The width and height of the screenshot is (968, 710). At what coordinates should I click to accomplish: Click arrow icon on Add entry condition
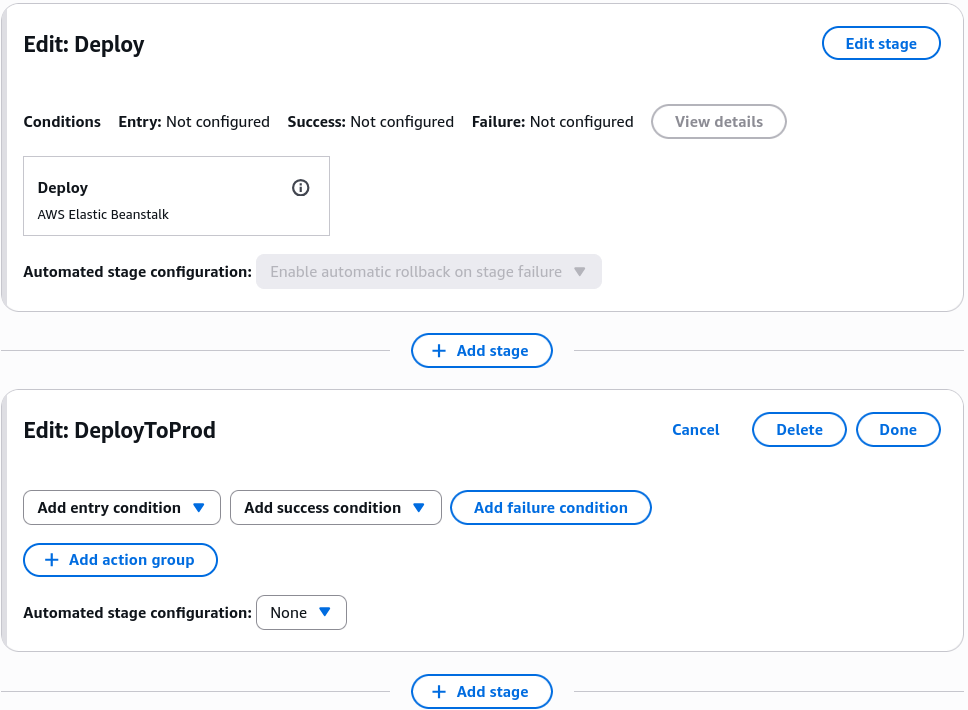tap(199, 507)
